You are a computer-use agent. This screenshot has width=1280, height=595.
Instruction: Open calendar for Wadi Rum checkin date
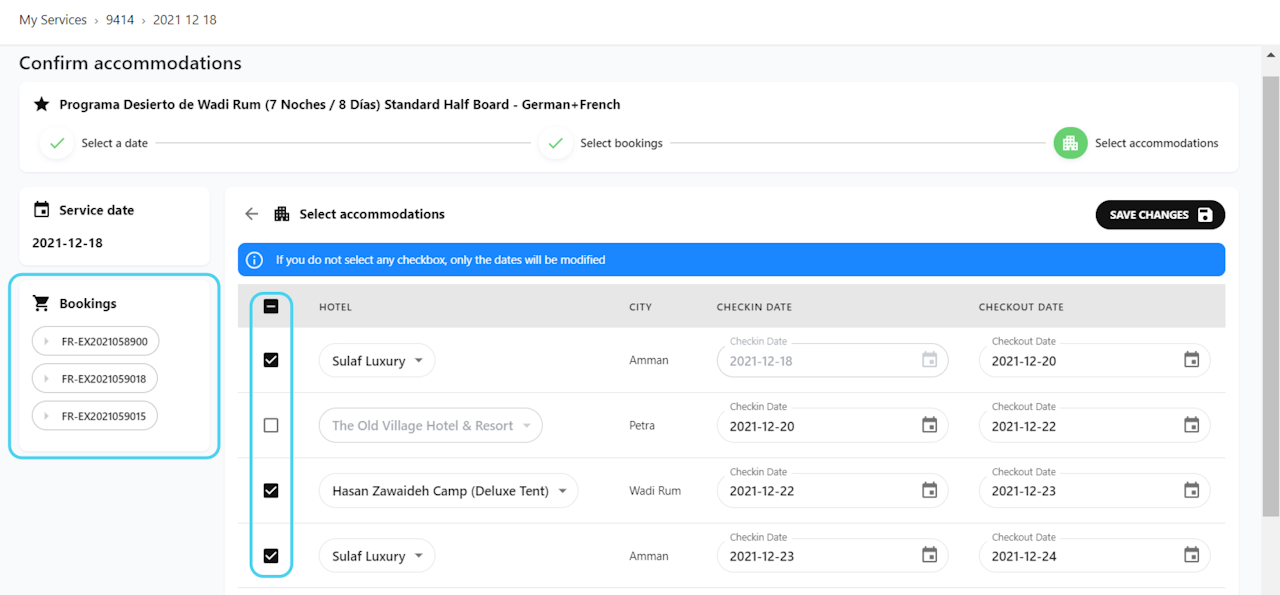point(929,490)
